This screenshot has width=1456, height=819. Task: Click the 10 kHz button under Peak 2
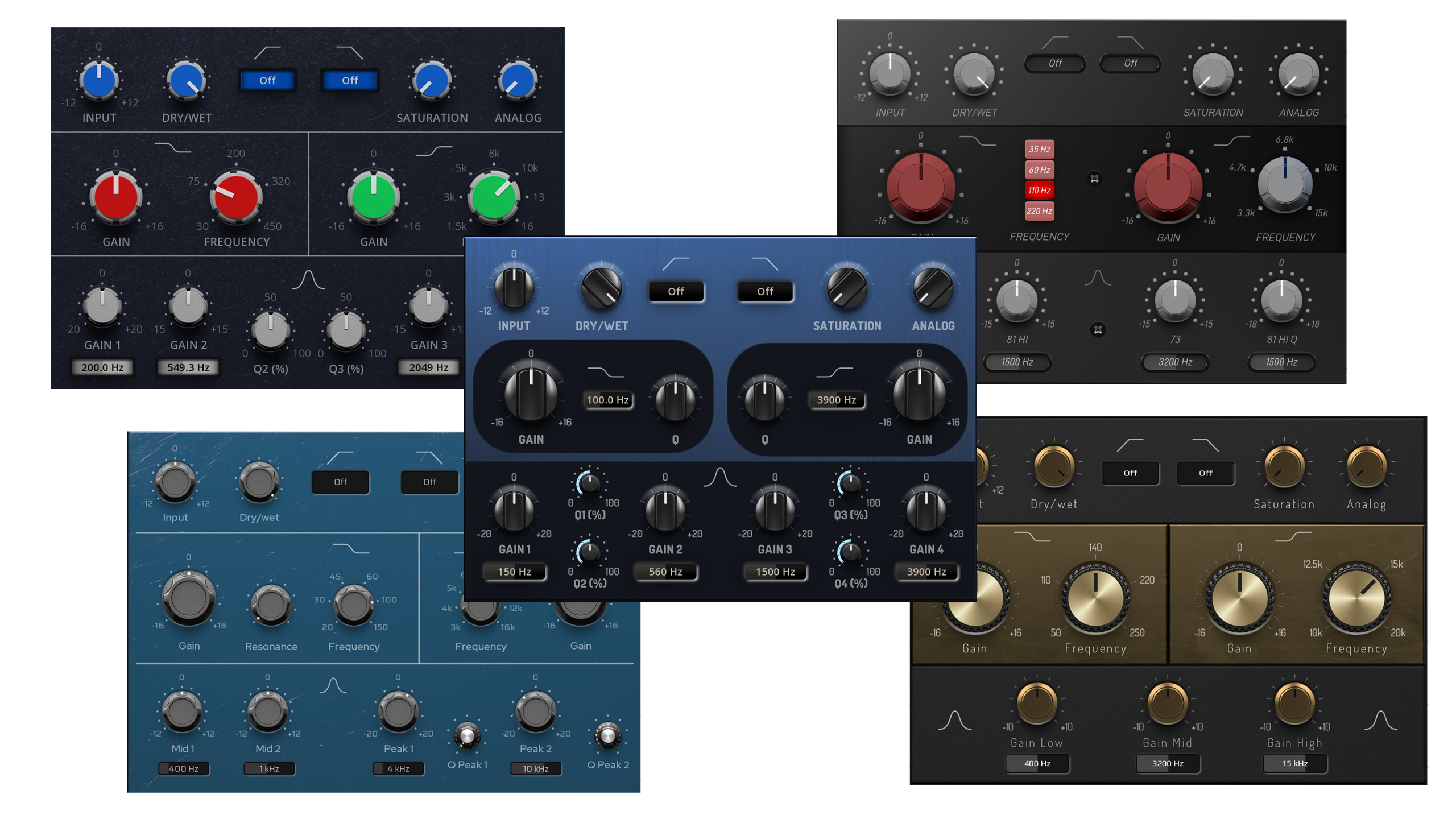point(535,768)
